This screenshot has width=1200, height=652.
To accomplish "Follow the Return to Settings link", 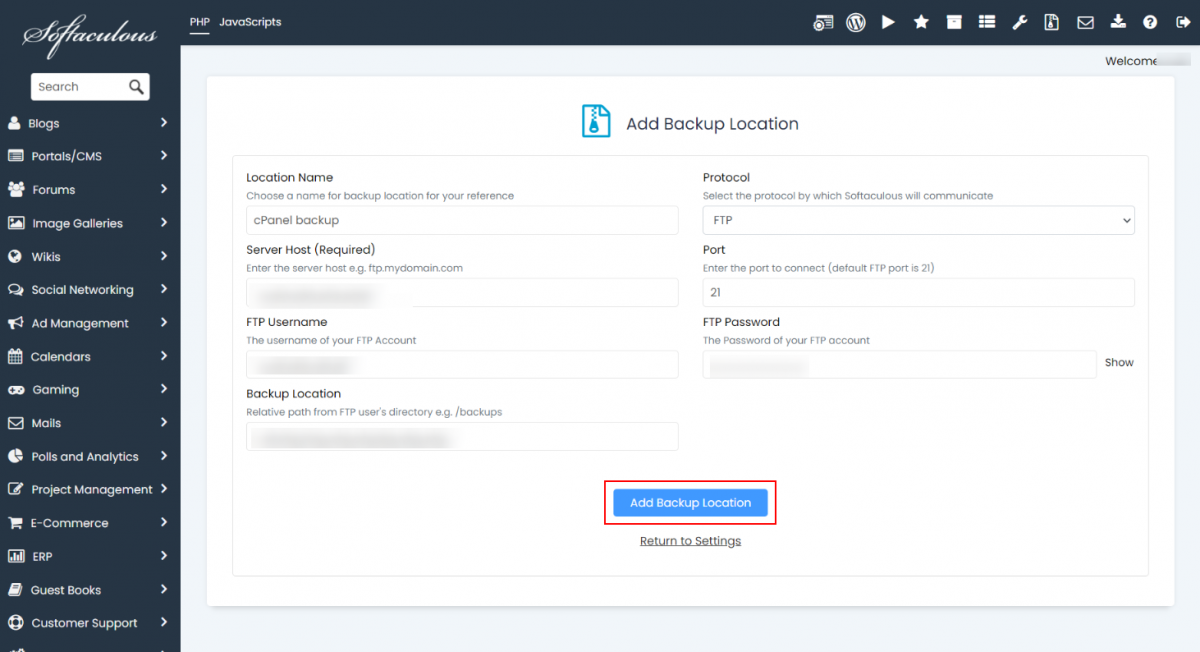I will (x=690, y=541).
